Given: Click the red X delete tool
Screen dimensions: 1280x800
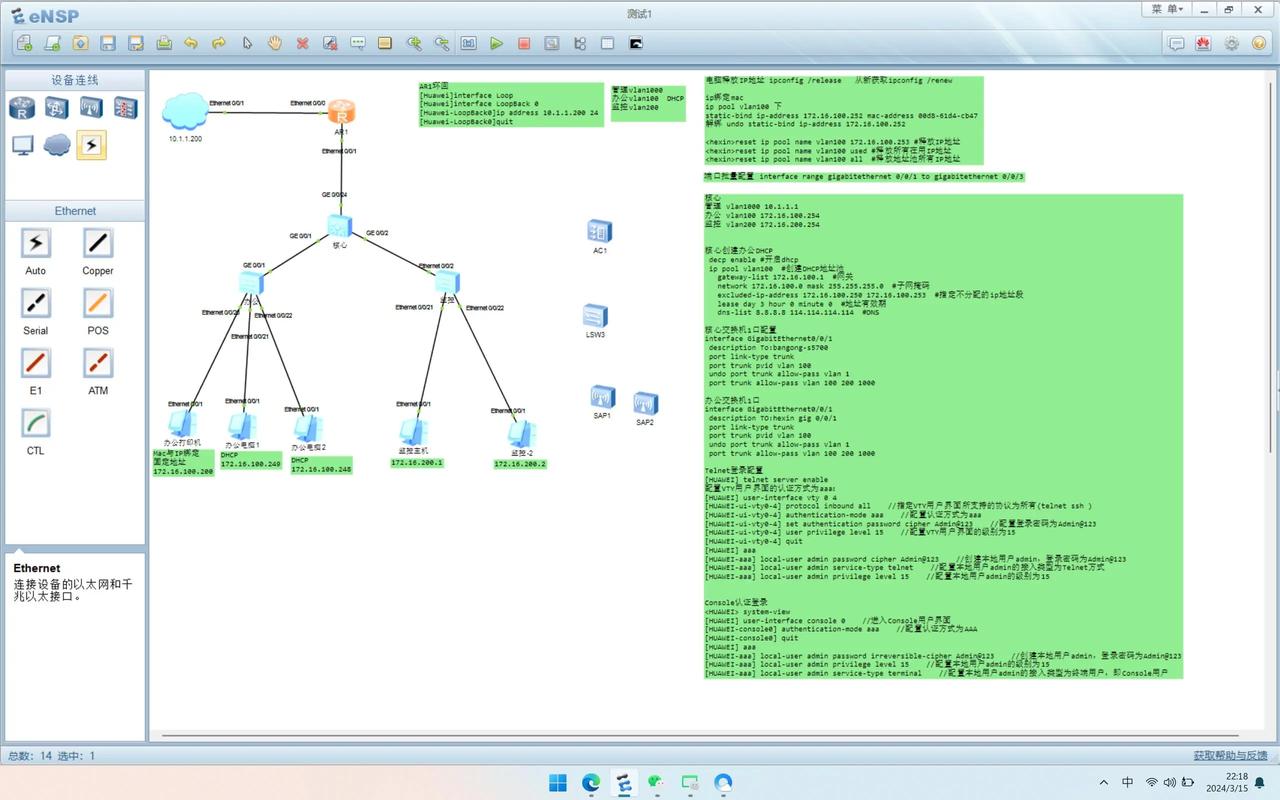Looking at the screenshot, I should click(302, 44).
